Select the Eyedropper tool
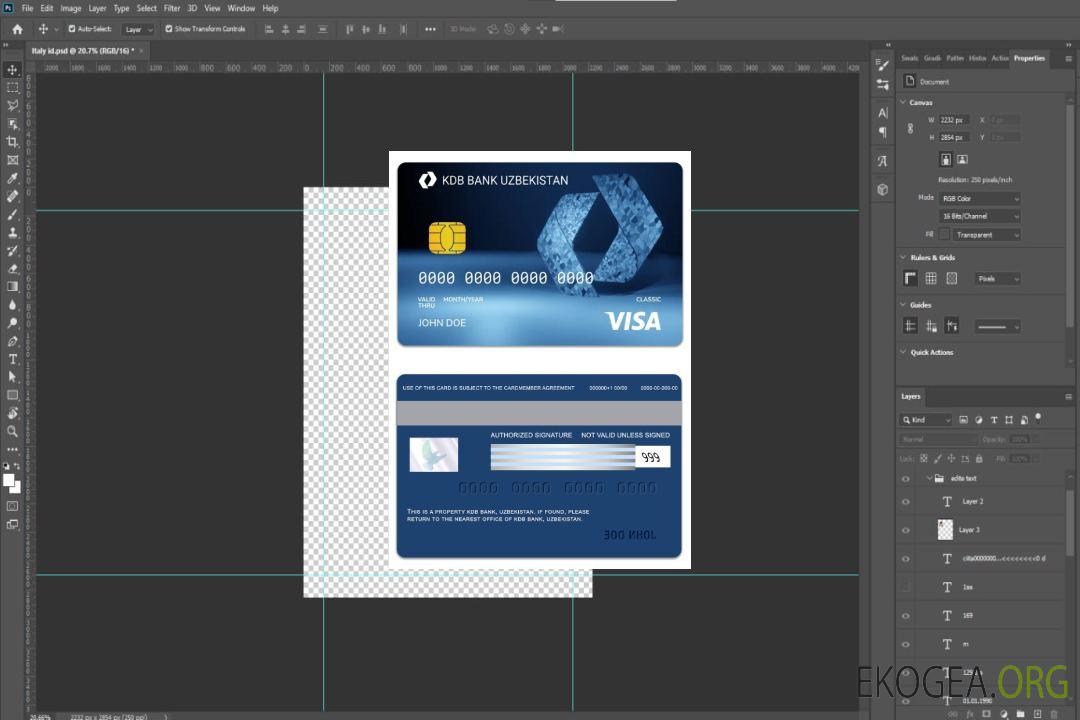 pyautogui.click(x=12, y=178)
